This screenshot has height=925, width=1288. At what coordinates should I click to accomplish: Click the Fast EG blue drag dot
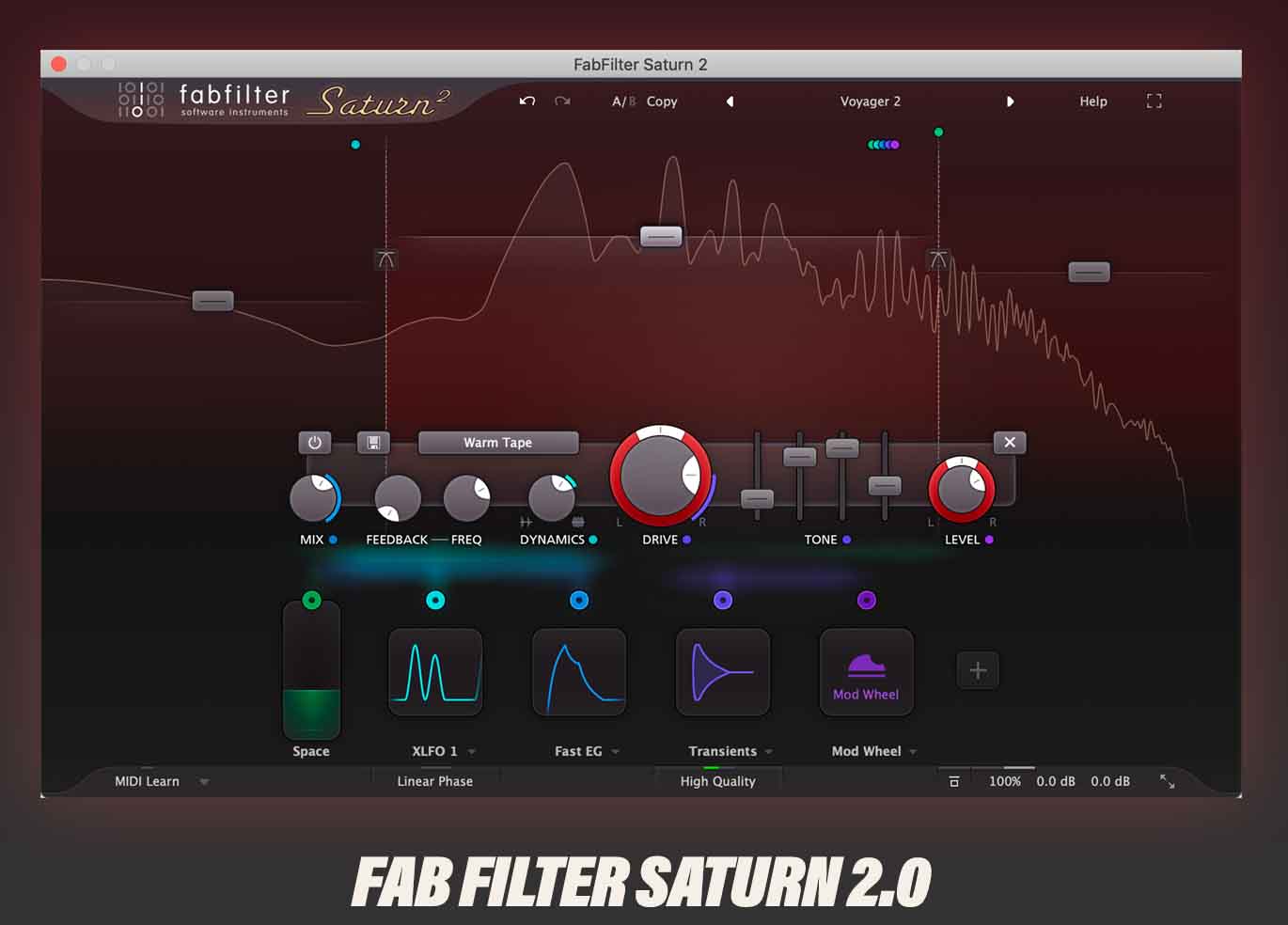(x=579, y=600)
